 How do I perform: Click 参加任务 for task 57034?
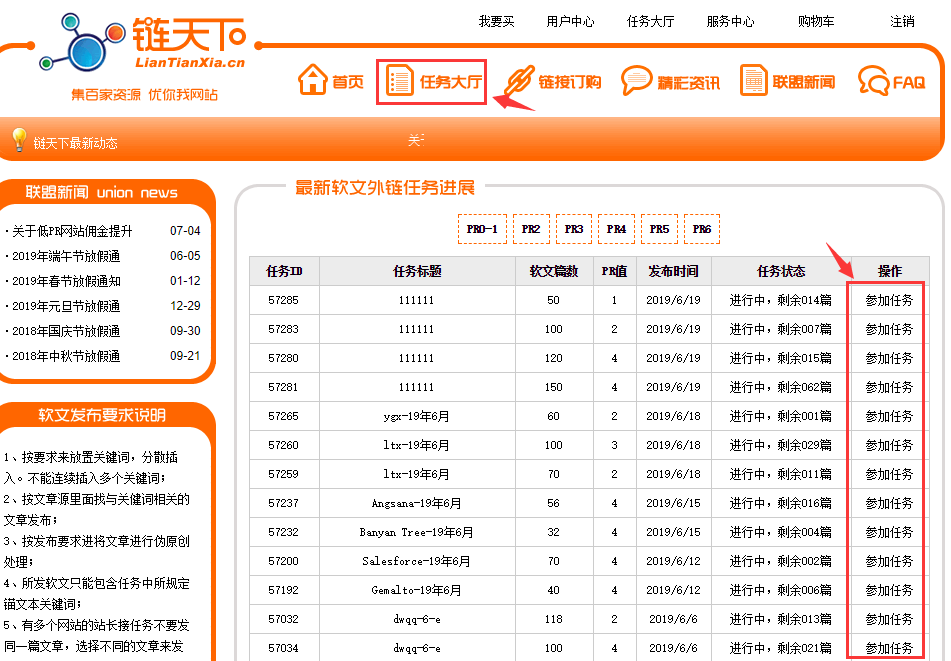pos(889,648)
